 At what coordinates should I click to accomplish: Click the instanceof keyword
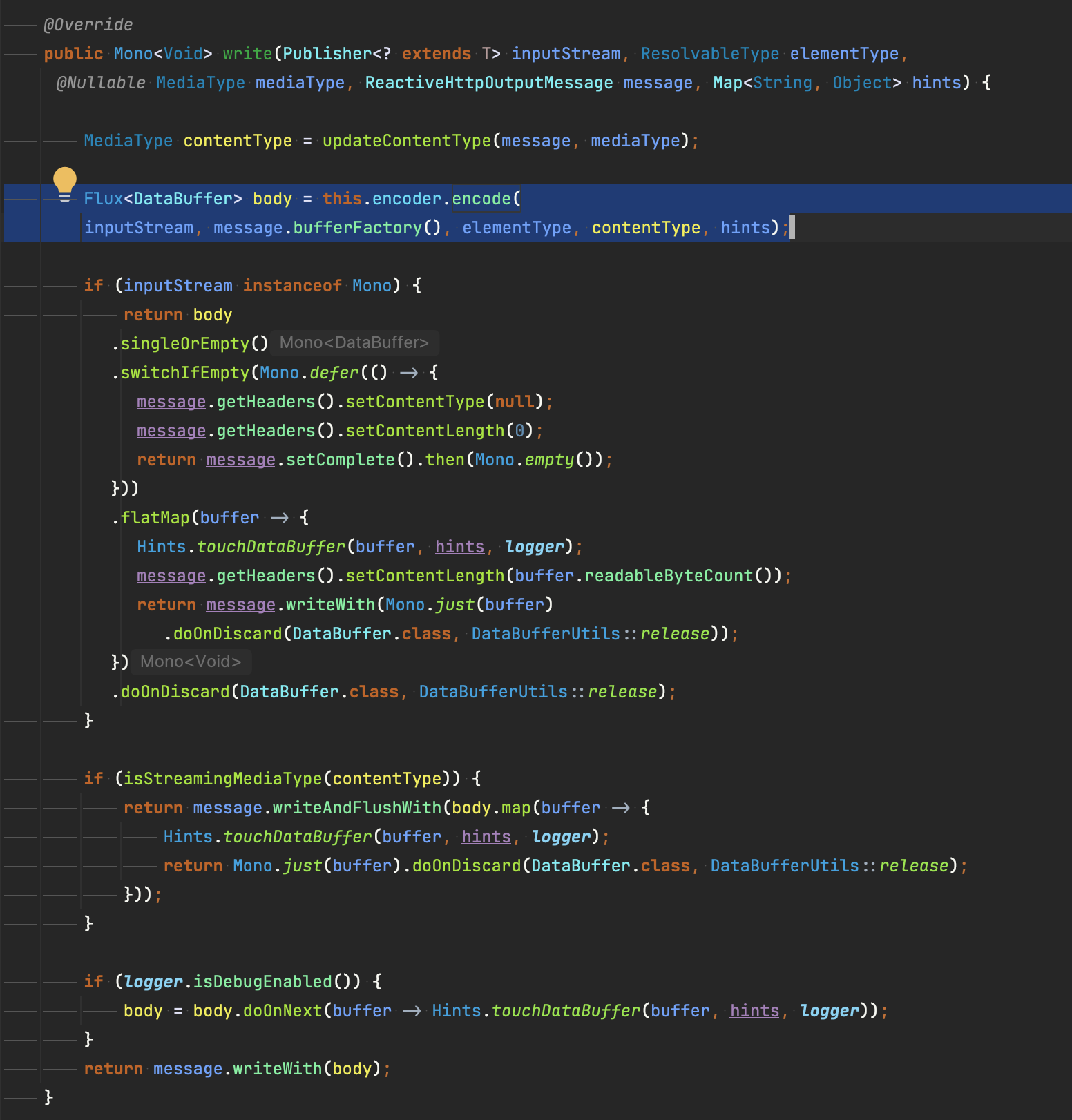click(292, 286)
